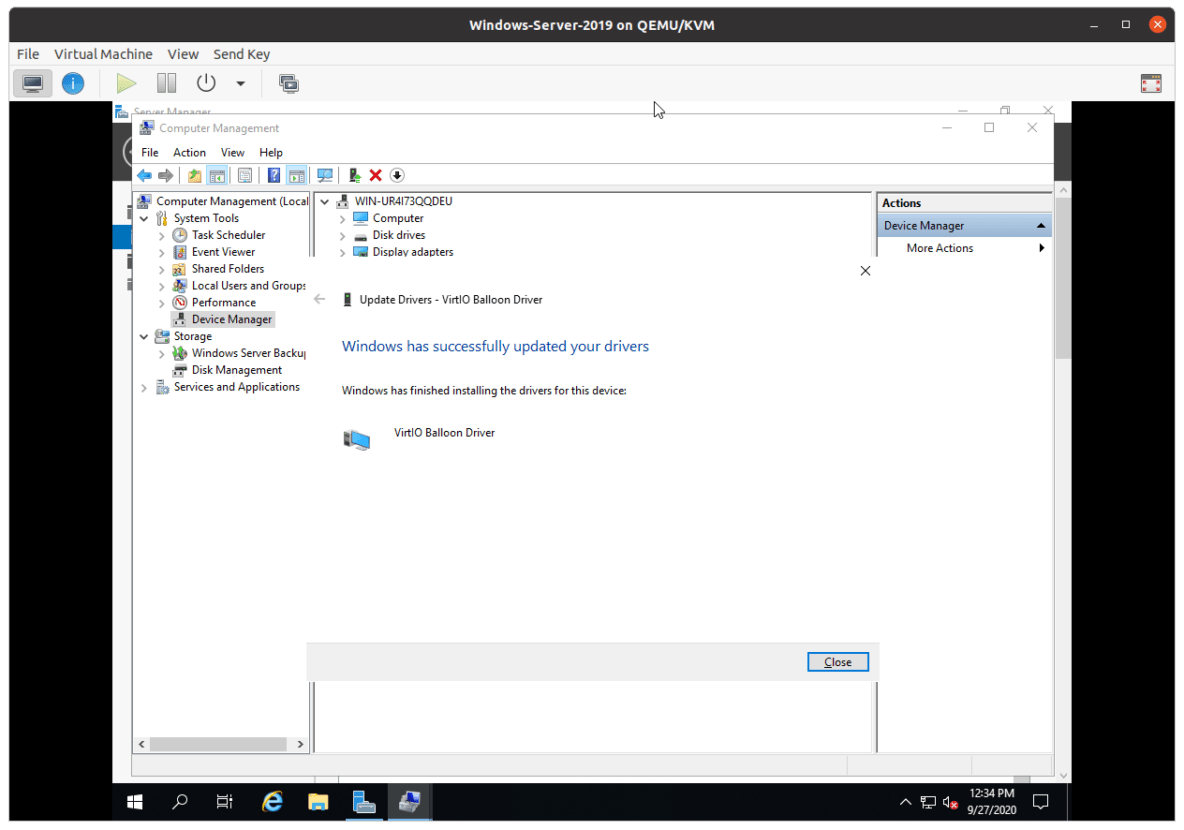This screenshot has height=830, width=1184.
Task: Click the Close button in the driver wizard
Action: [837, 661]
